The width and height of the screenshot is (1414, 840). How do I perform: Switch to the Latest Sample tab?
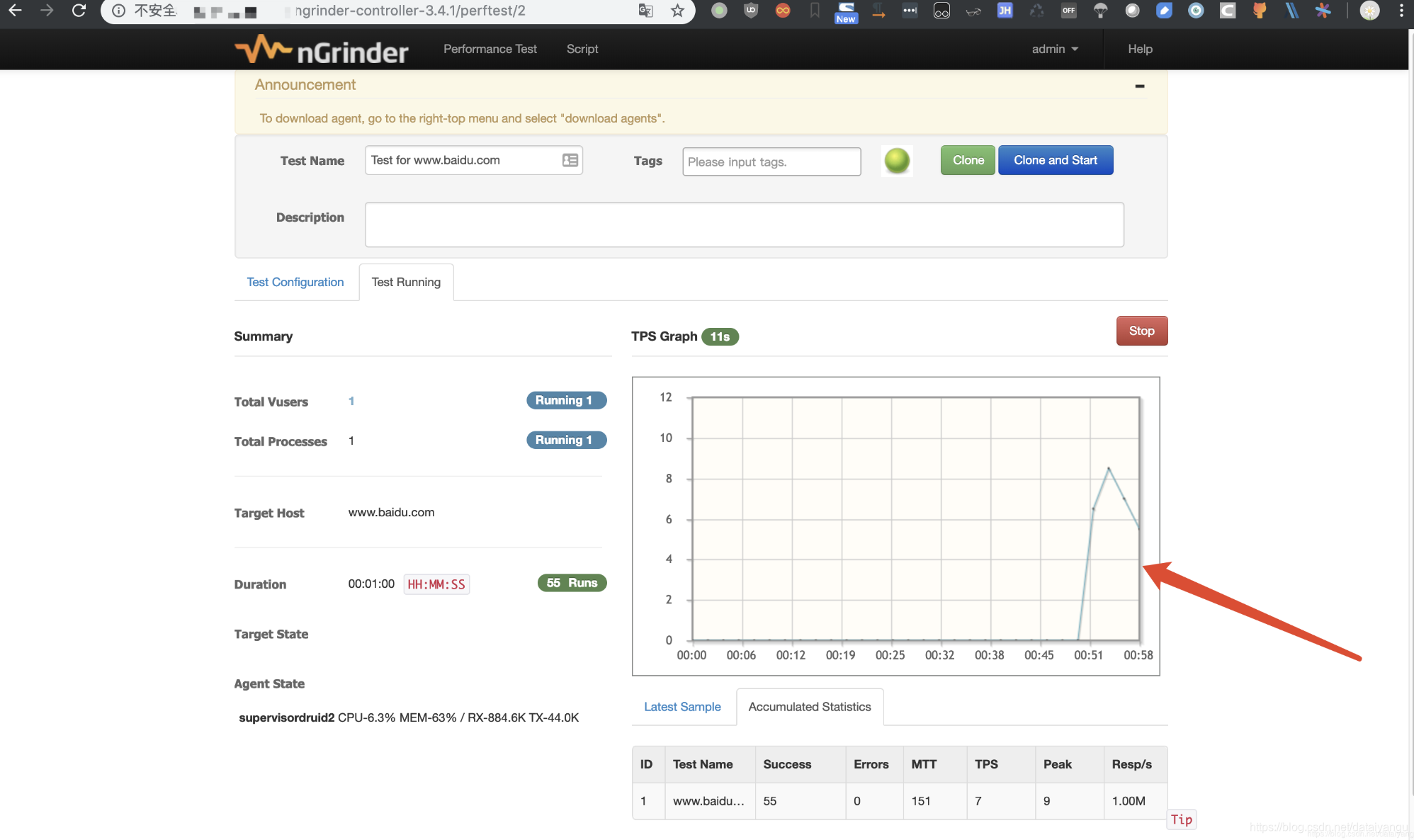point(681,707)
